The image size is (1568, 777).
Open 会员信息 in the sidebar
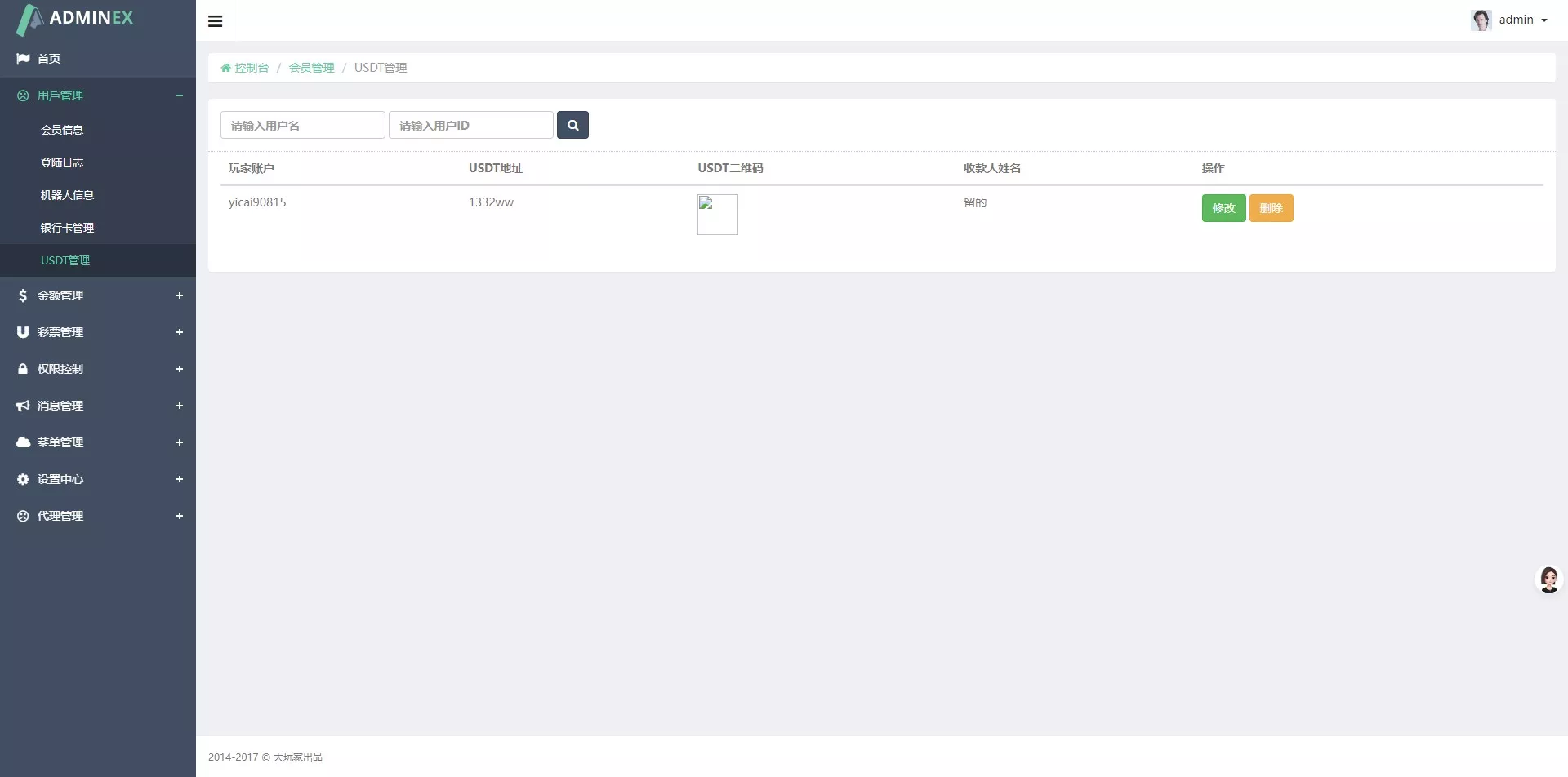click(x=62, y=130)
